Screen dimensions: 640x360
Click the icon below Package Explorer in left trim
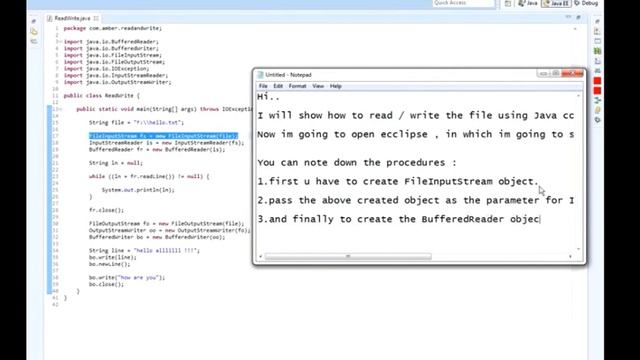[x=34, y=41]
